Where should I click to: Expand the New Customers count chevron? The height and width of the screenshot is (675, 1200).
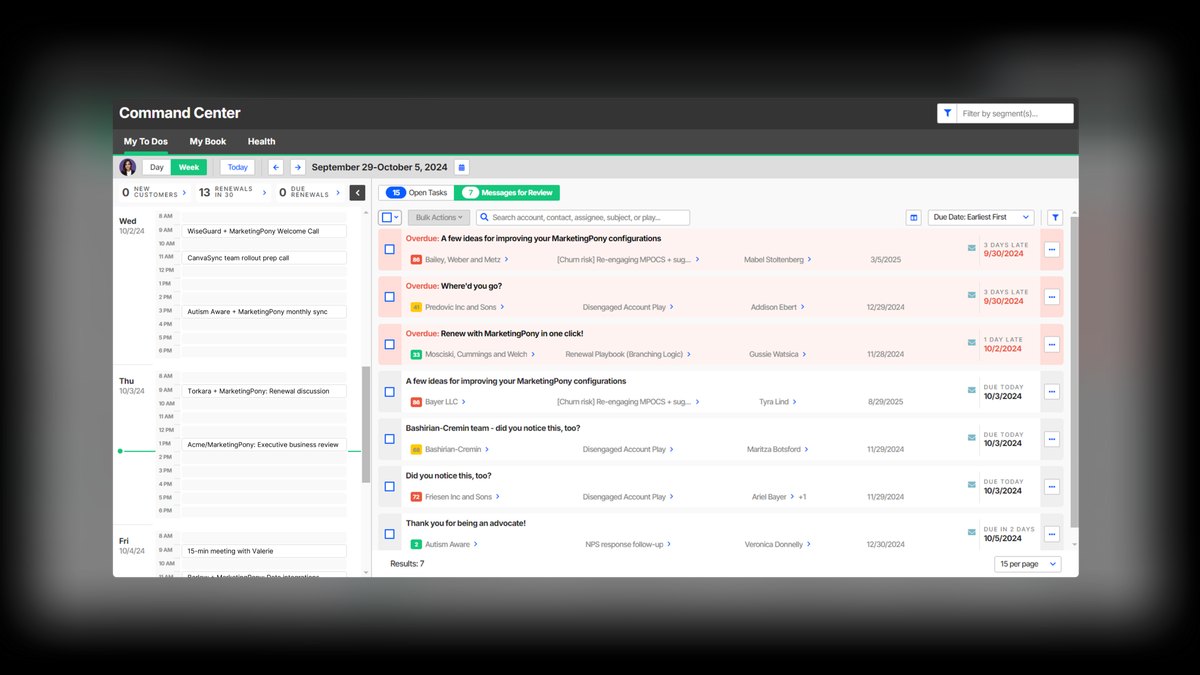click(x=185, y=192)
